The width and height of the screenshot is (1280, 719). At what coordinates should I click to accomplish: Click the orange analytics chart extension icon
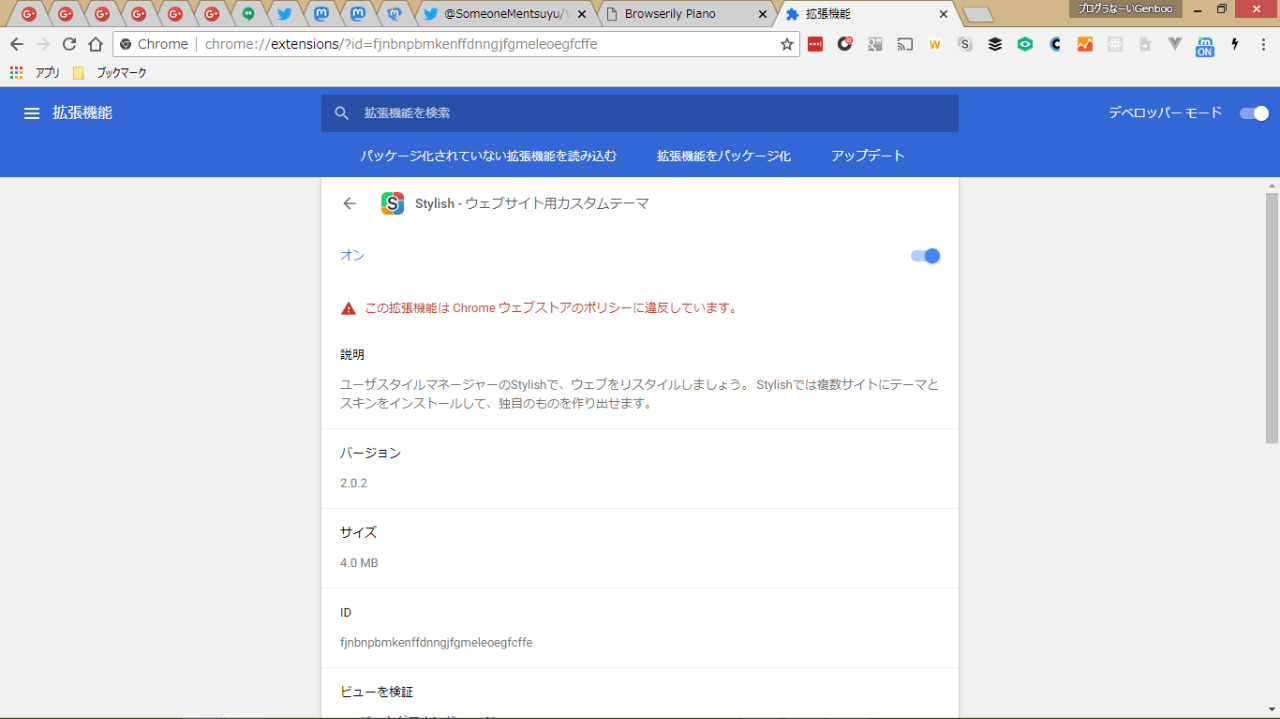pos(1085,44)
